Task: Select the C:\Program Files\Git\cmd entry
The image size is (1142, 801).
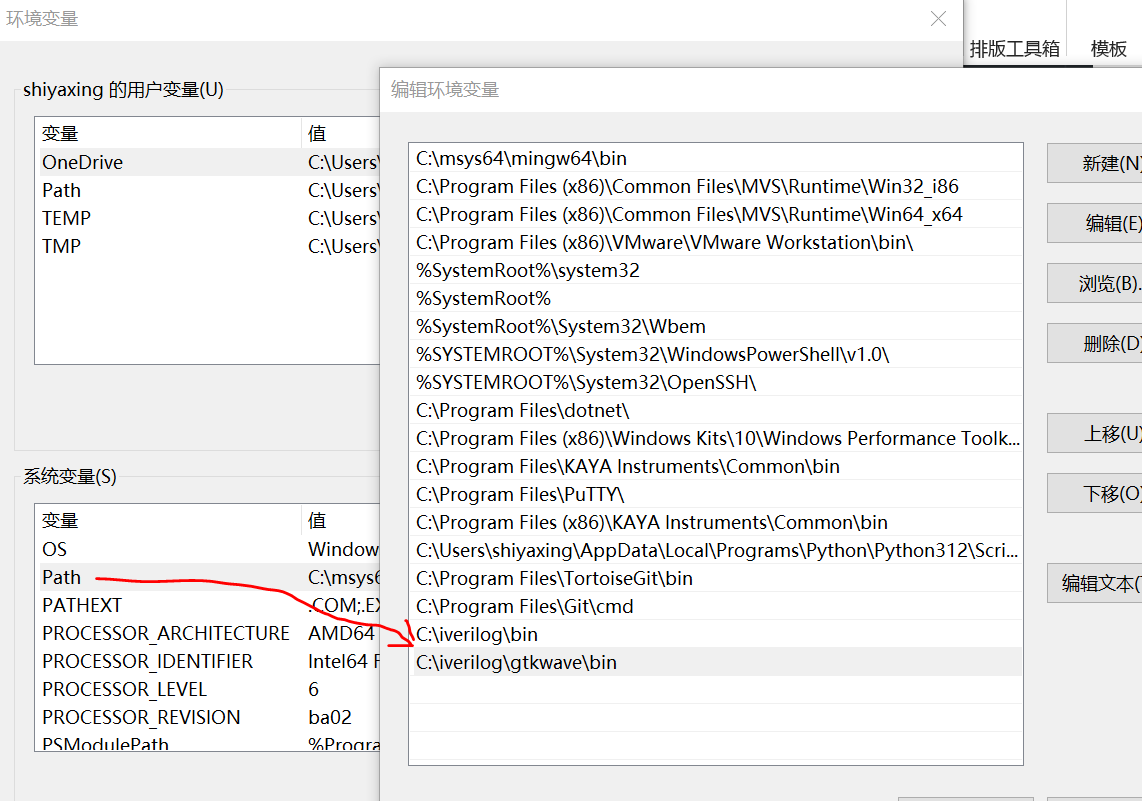Action: click(716, 607)
